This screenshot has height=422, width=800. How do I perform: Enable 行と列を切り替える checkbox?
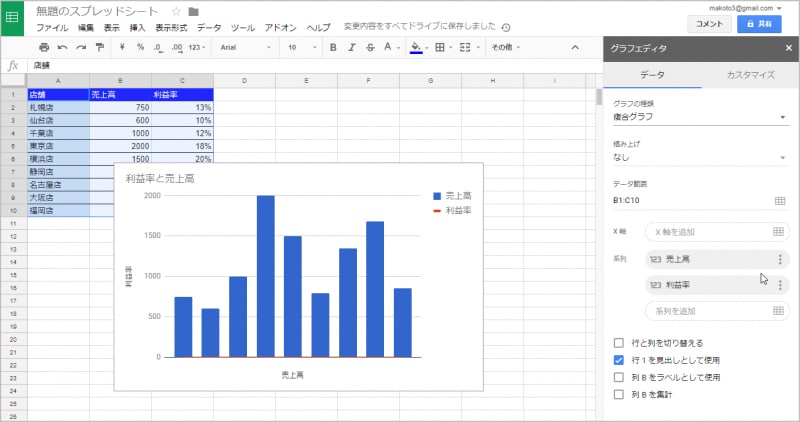(x=619, y=342)
